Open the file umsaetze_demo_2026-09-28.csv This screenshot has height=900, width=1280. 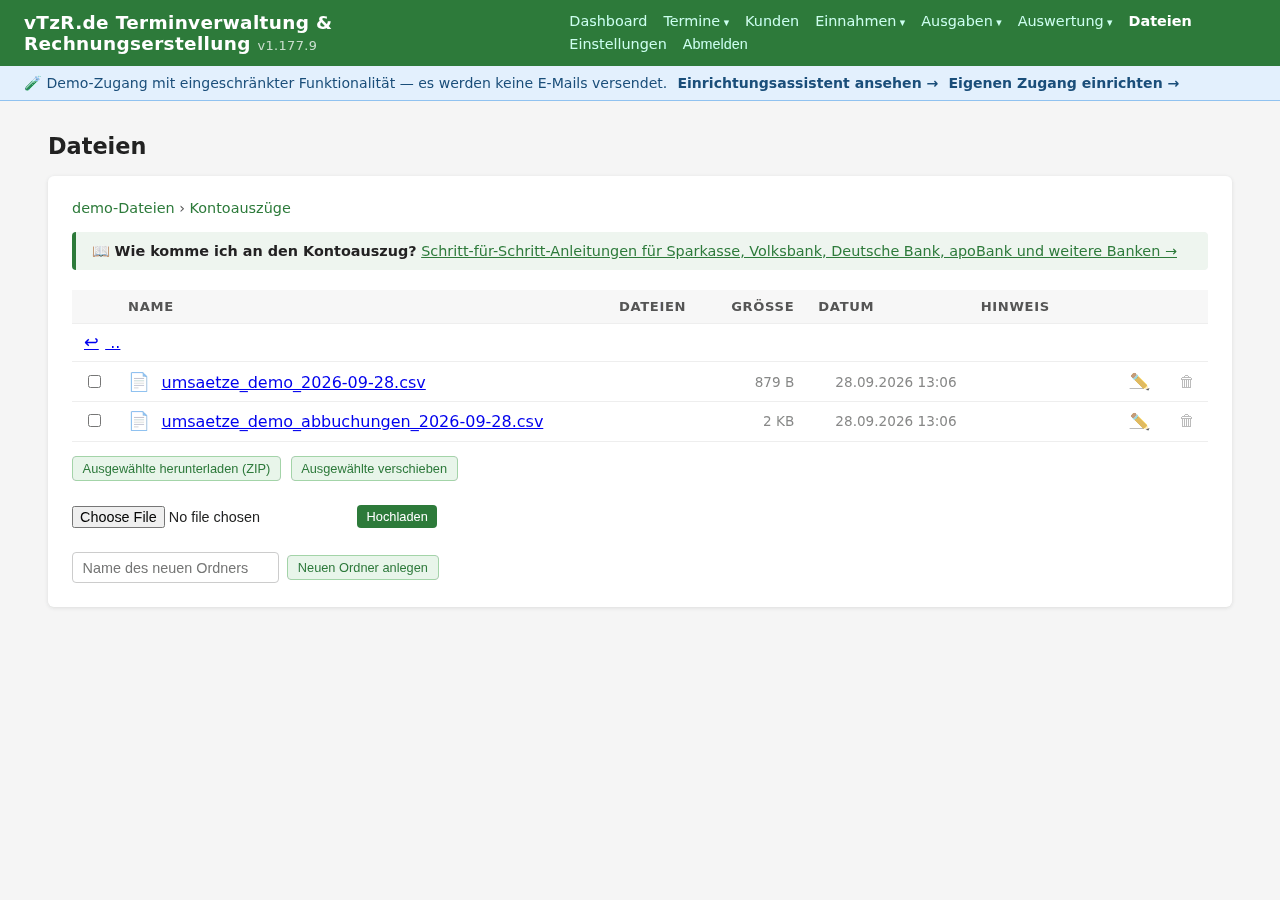293,382
